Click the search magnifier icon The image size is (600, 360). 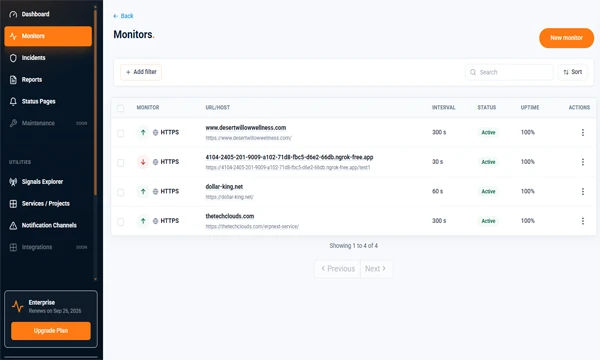473,72
